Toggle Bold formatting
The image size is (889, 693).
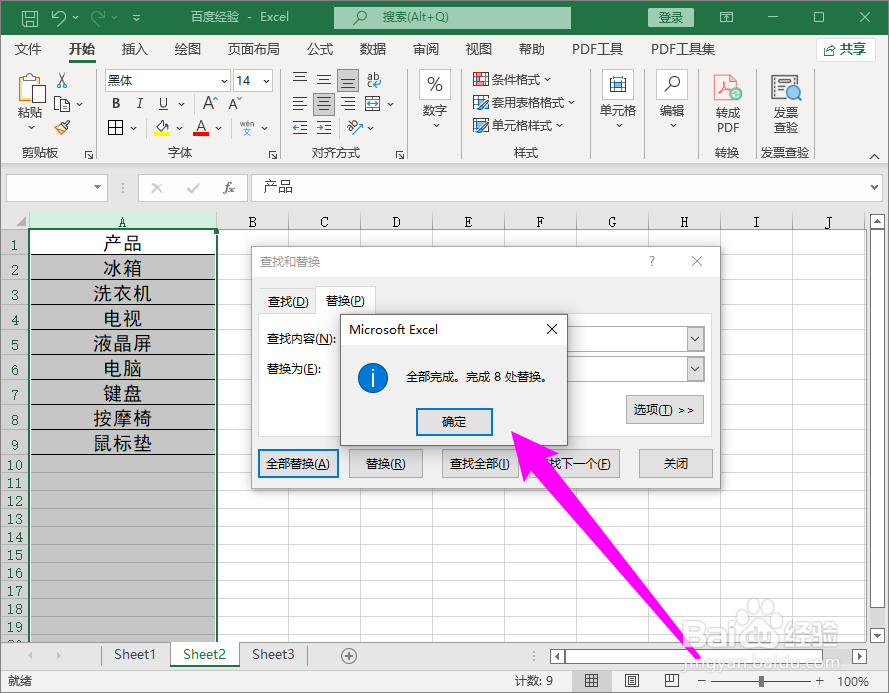[116, 103]
